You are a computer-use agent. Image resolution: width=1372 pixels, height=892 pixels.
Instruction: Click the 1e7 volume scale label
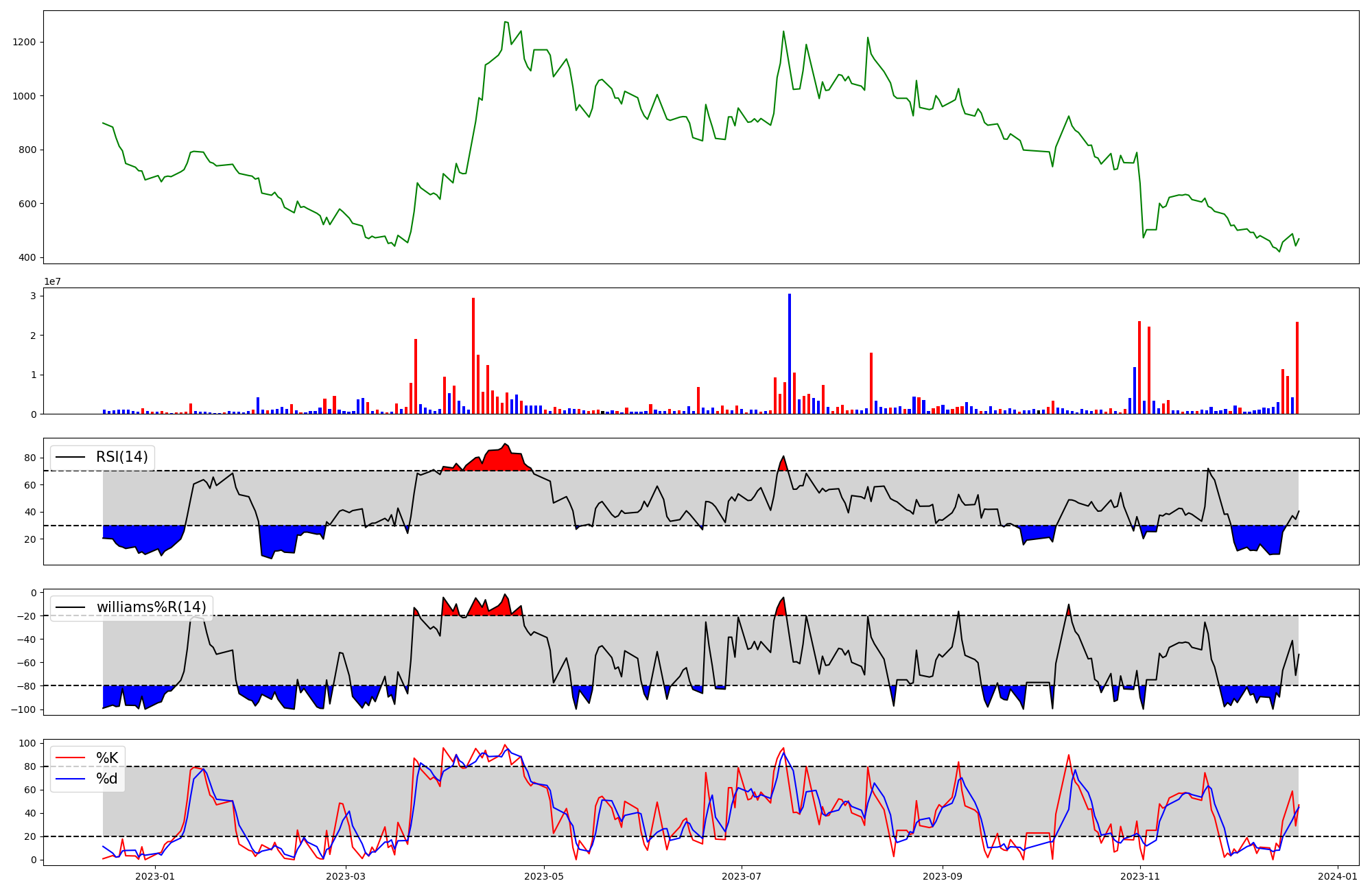pyautogui.click(x=54, y=282)
